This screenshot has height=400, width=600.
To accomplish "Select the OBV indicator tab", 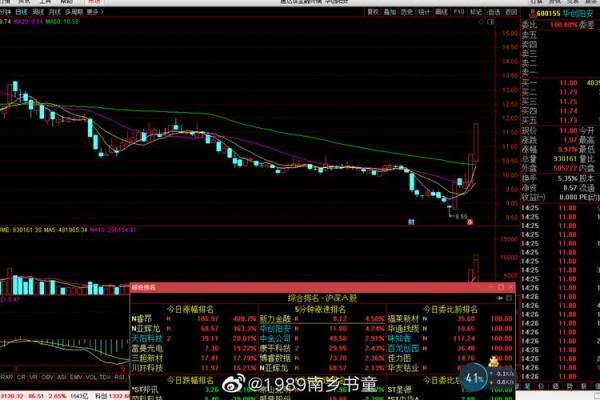I will 47,377.
